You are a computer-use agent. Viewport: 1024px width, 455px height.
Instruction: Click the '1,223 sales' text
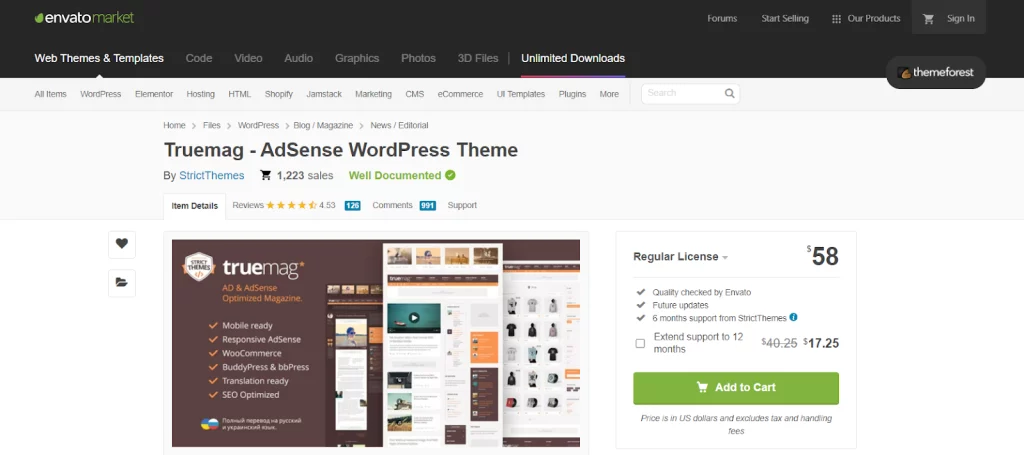pyautogui.click(x=305, y=175)
